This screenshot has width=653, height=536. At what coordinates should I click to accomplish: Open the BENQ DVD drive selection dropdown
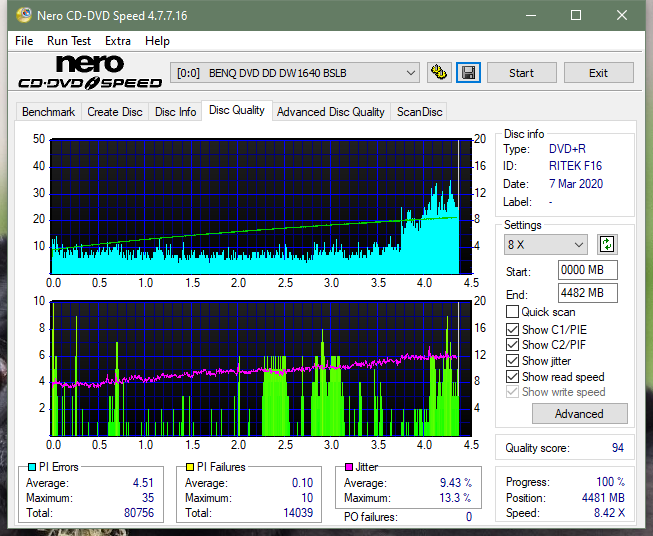coord(295,73)
